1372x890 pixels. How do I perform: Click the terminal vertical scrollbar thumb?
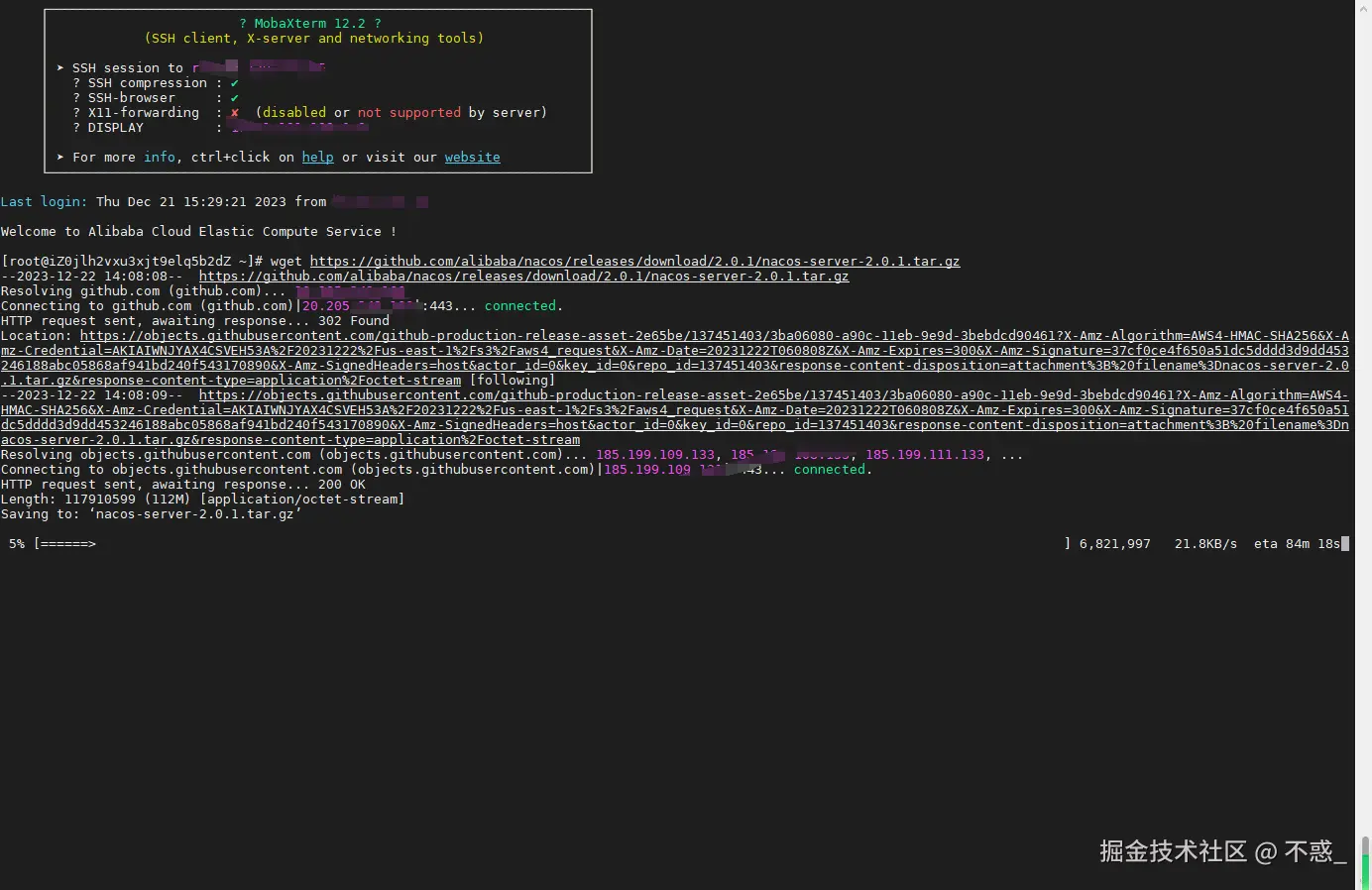(1365, 862)
